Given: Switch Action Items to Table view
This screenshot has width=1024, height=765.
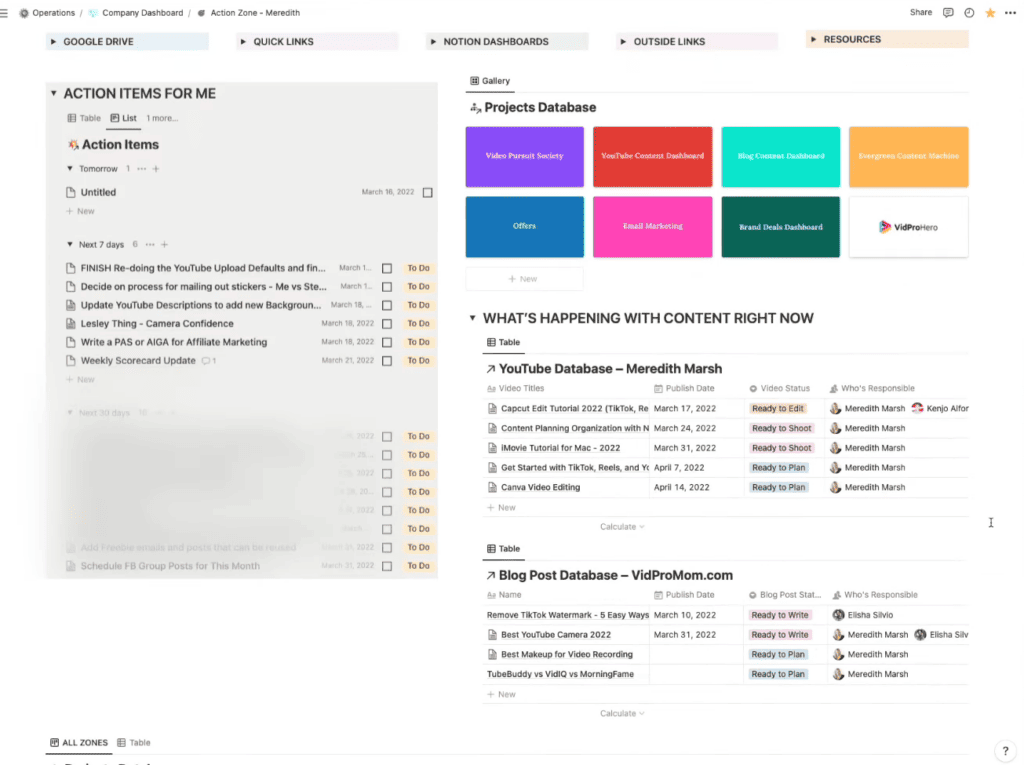Looking at the screenshot, I should point(84,118).
